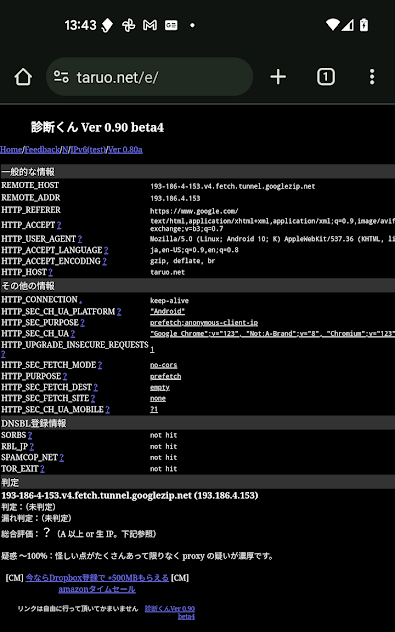The width and height of the screenshot is (395, 632).
Task: Click help mark next to HTTP_SEC_FETCH_MODE
Action: point(100,365)
